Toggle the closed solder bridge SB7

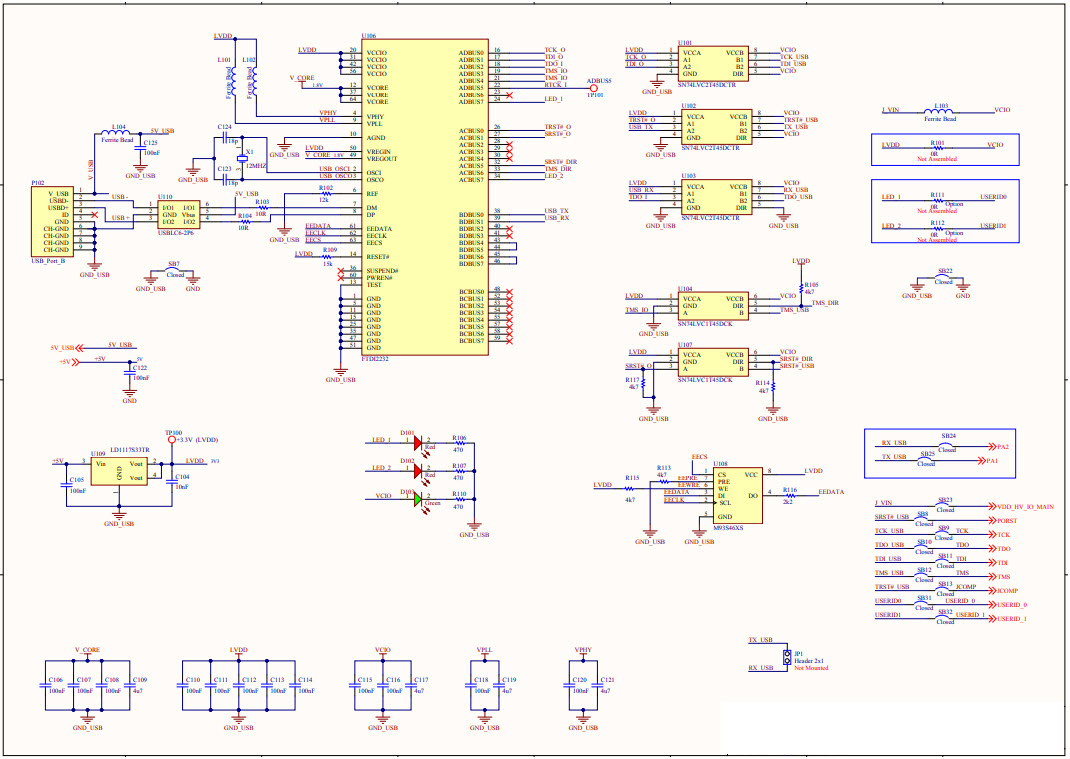170,270
